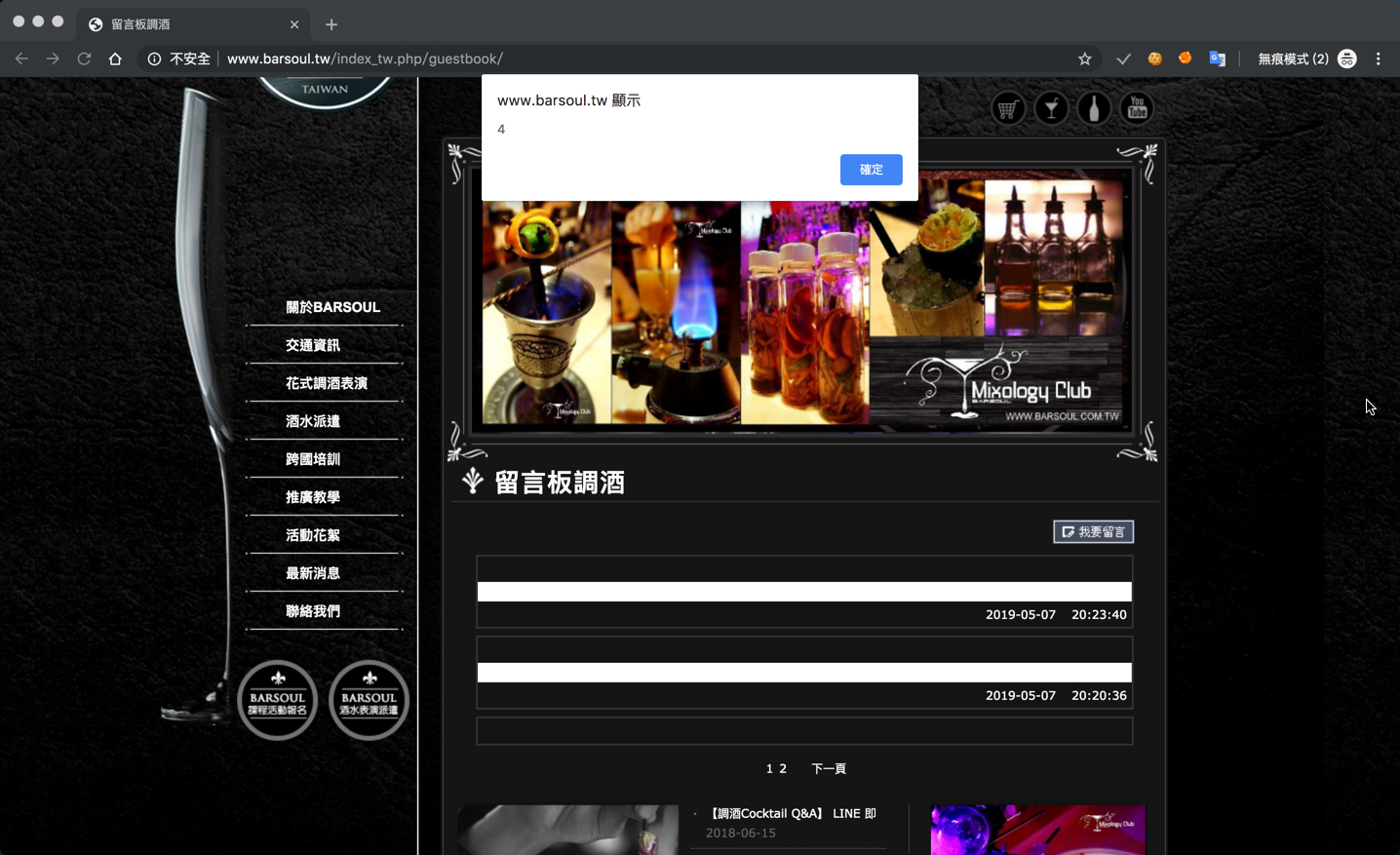
Task: Open the 跨國培訓 menu item
Action: [x=313, y=459]
